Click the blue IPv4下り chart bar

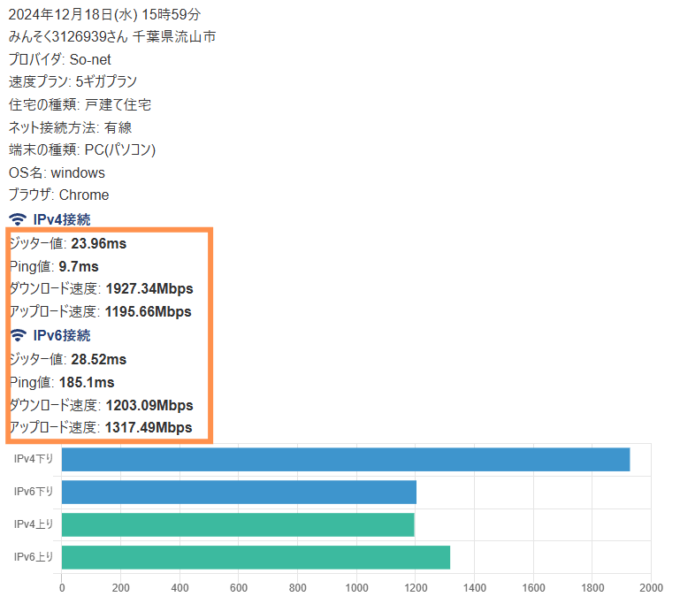(345, 459)
